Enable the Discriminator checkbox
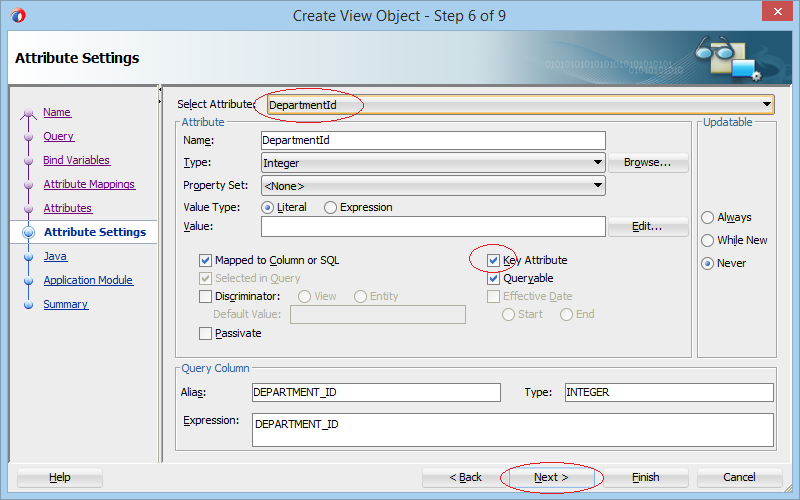Viewport: 800px width, 500px height. click(205, 296)
